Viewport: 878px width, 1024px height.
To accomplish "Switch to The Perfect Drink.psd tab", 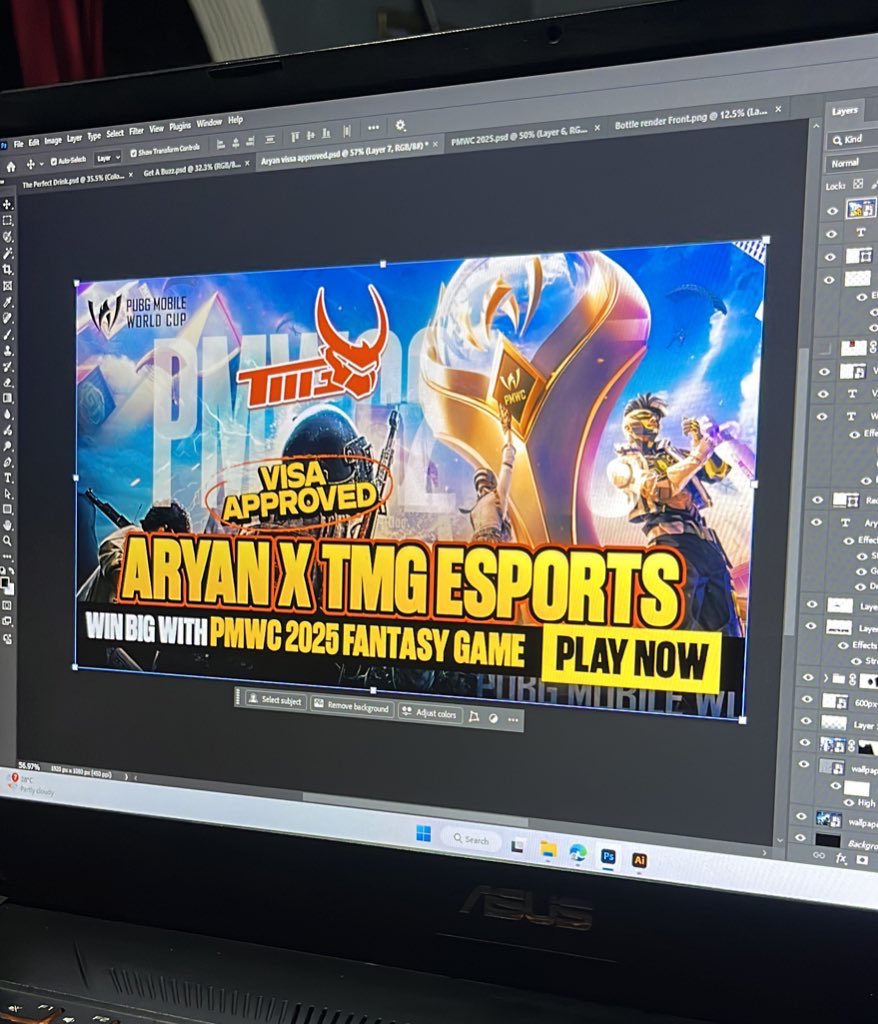I will click(x=73, y=181).
